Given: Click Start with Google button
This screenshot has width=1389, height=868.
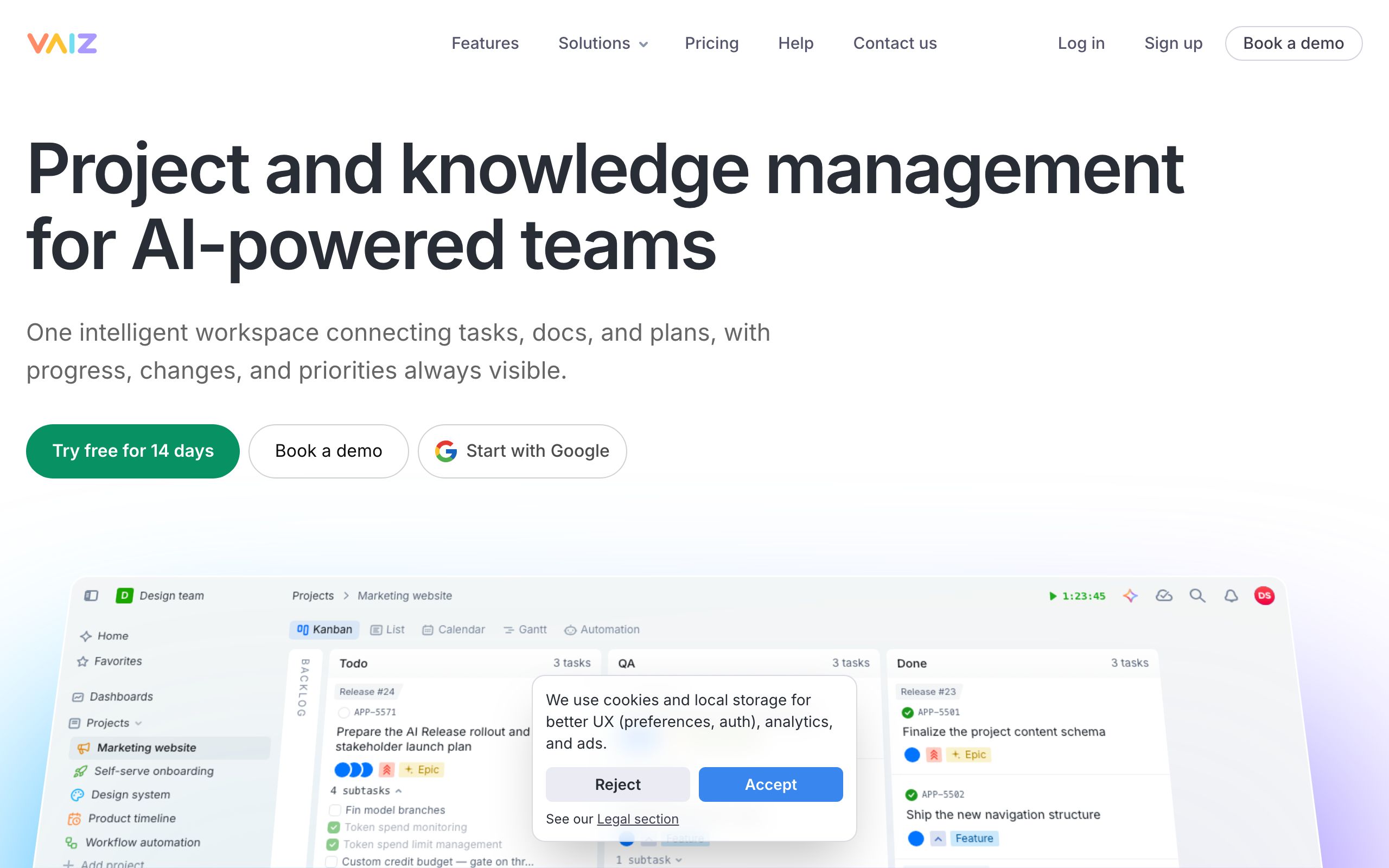Looking at the screenshot, I should [523, 451].
